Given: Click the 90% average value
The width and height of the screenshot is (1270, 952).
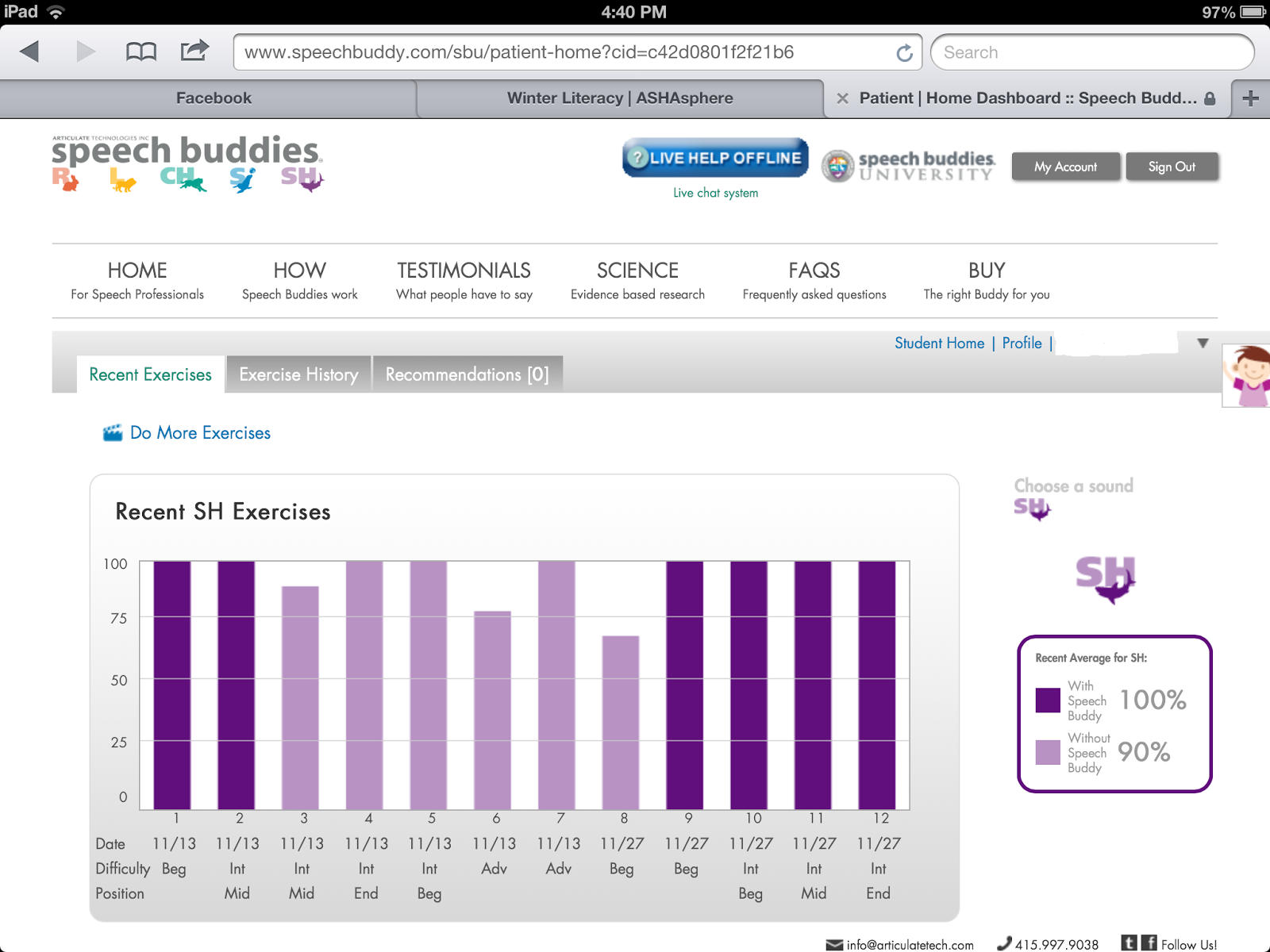Looking at the screenshot, I should (1144, 752).
